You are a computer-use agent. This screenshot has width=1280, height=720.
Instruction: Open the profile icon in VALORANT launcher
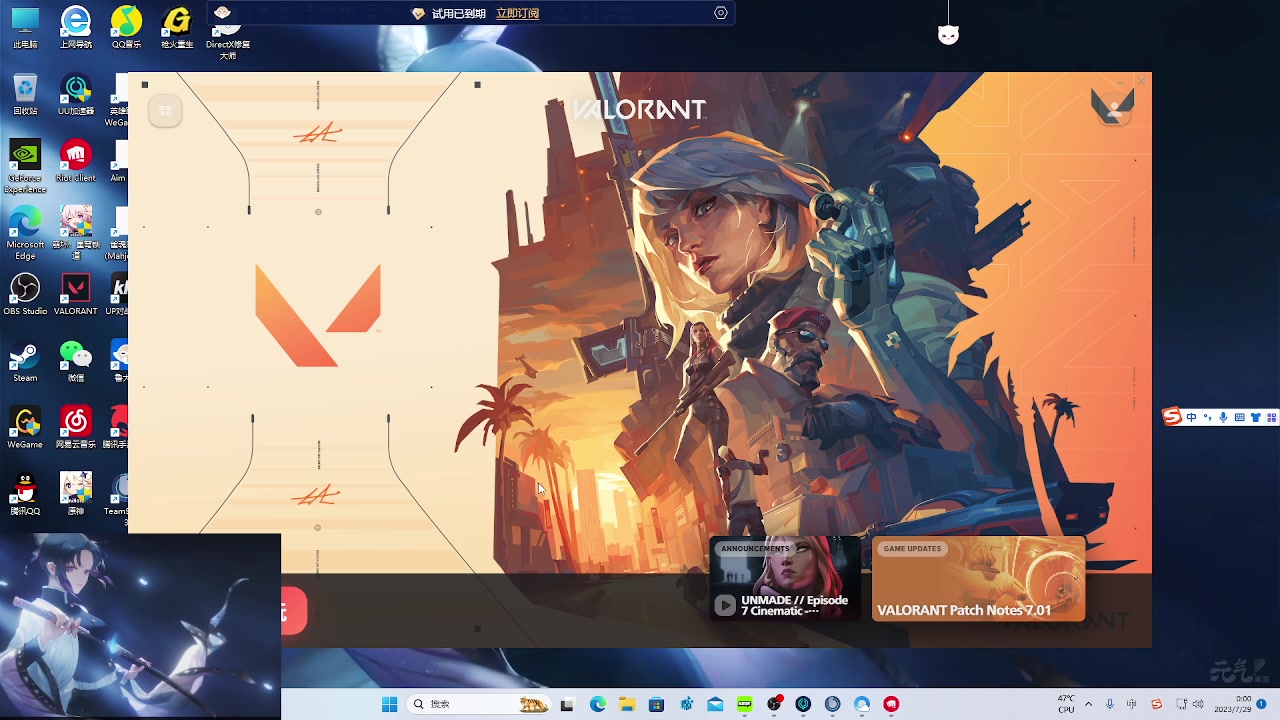point(1113,110)
